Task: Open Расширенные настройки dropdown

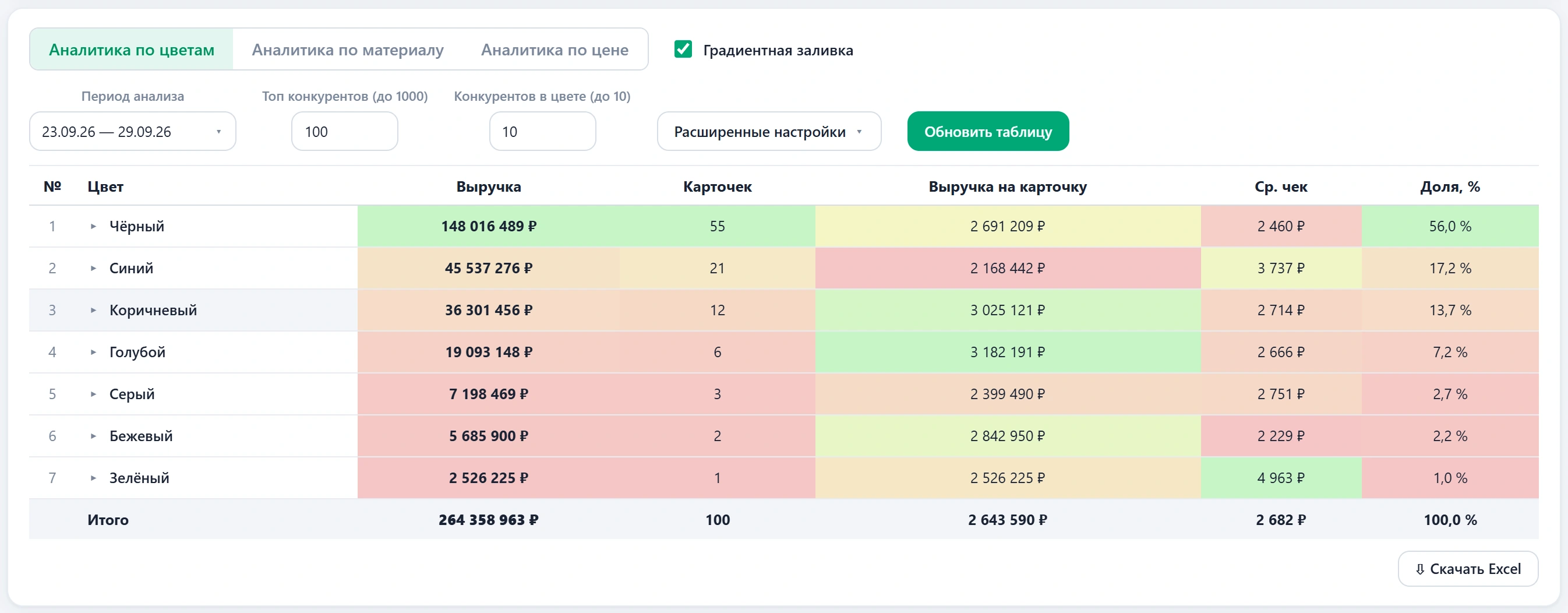Action: tap(769, 132)
